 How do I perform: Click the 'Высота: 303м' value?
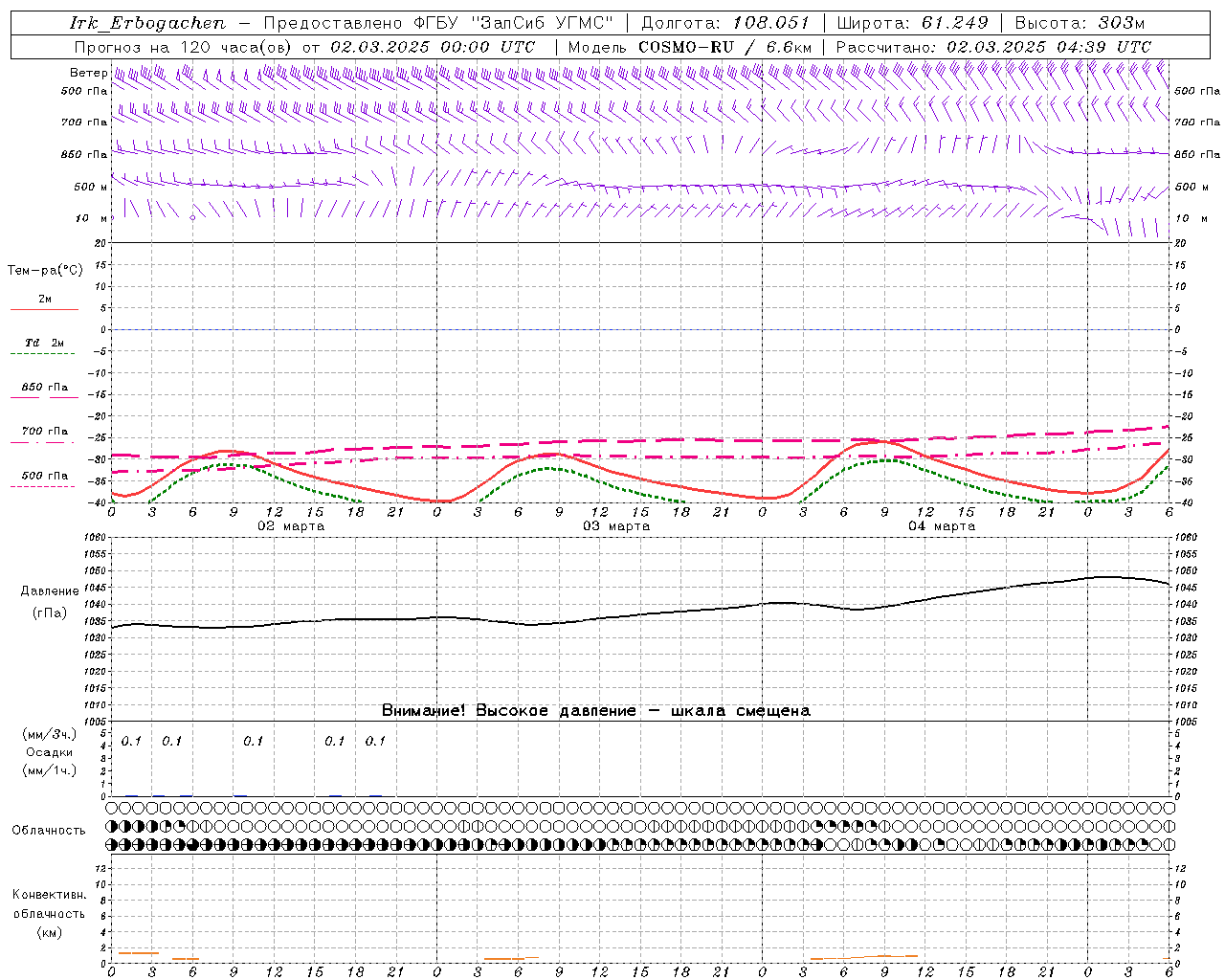(1080, 23)
